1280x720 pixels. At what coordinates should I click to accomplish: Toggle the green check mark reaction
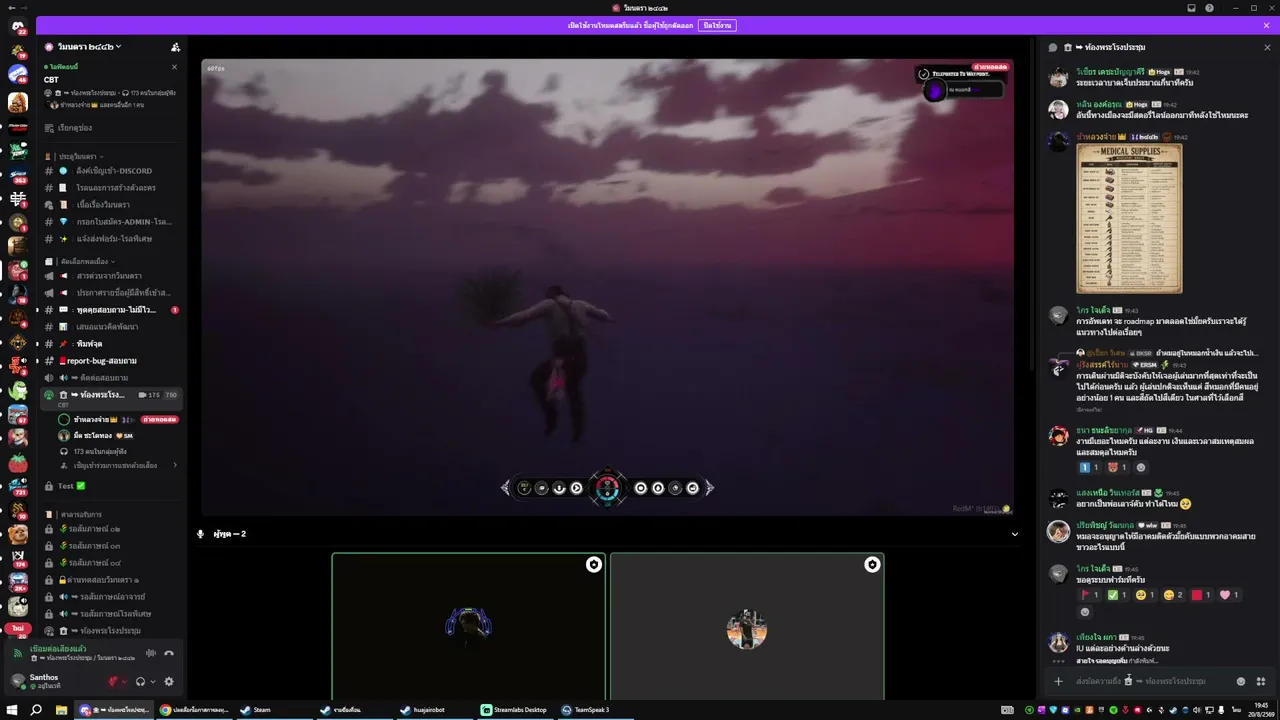click(1117, 595)
